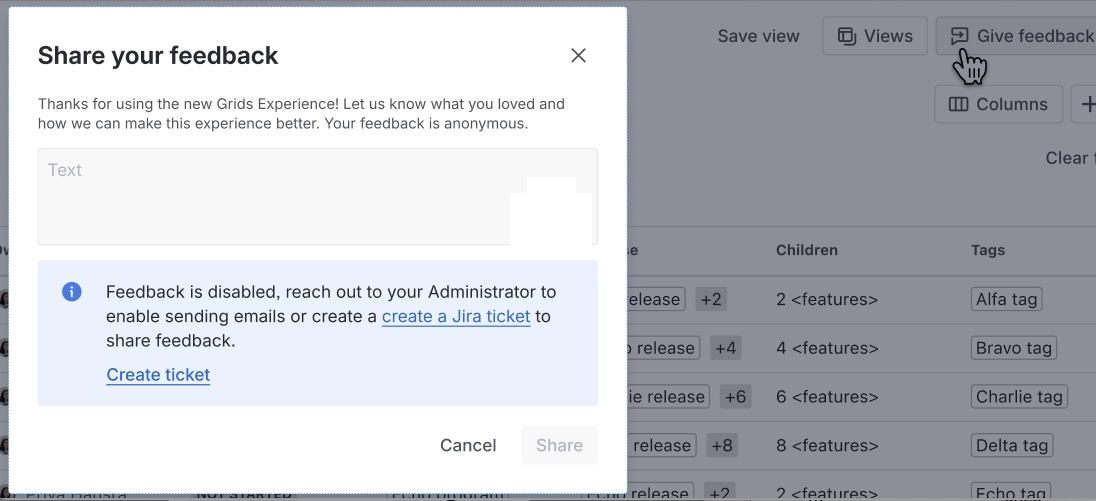The height and width of the screenshot is (501, 1096).
Task: Click the Charlie tag chip
Action: coord(1019,396)
